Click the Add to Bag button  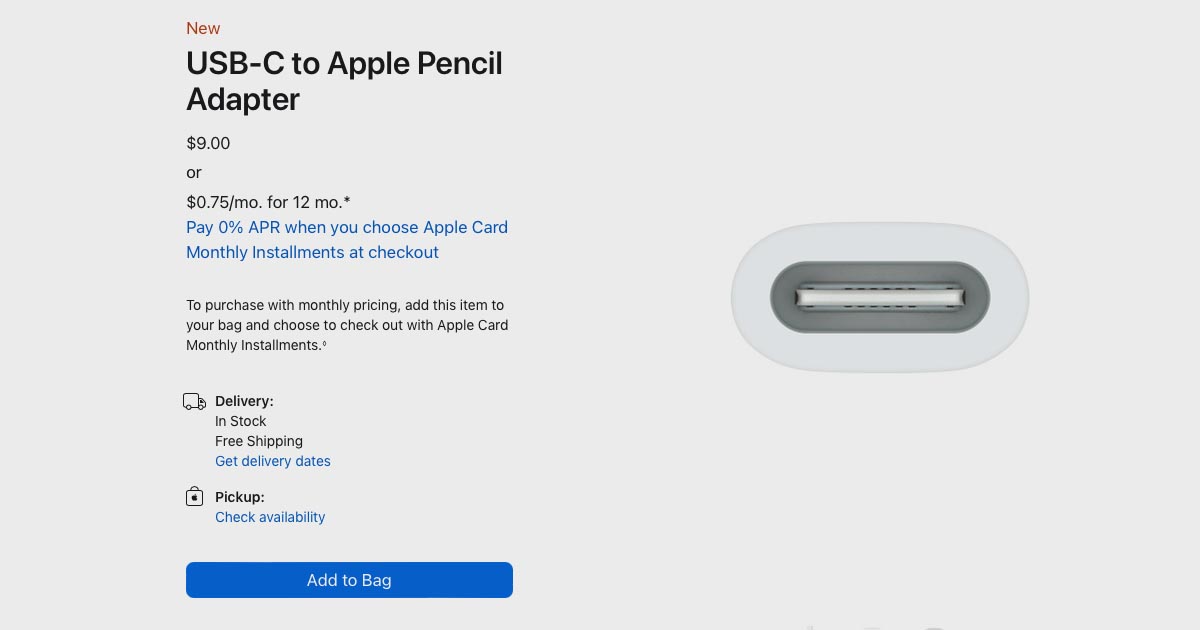(349, 580)
